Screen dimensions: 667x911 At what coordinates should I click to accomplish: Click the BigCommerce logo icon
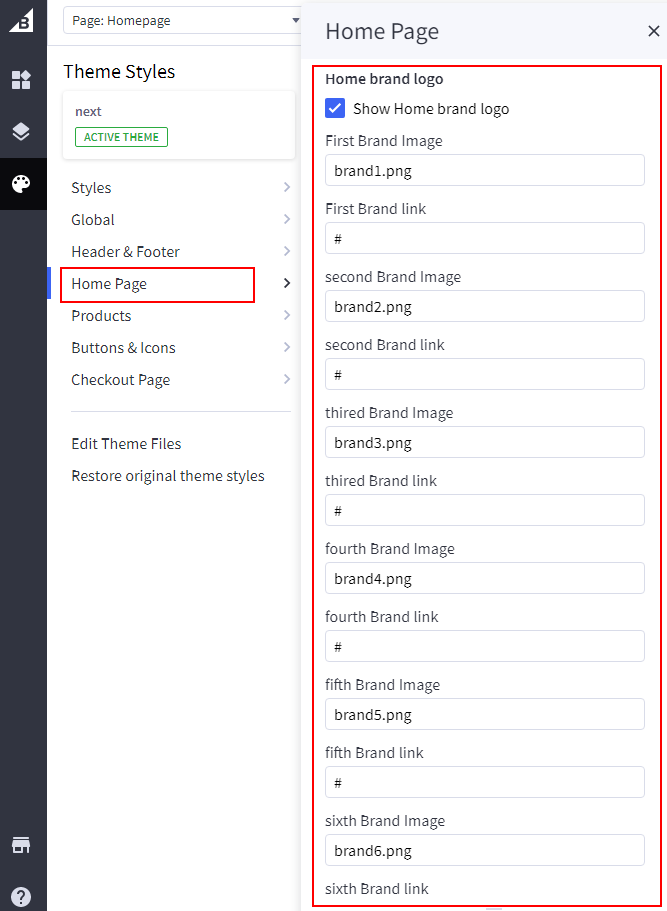coord(22,21)
